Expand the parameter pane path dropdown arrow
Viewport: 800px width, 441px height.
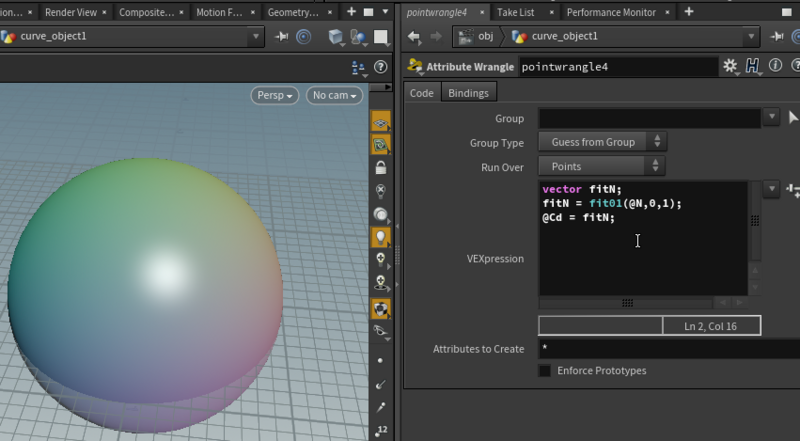click(751, 36)
